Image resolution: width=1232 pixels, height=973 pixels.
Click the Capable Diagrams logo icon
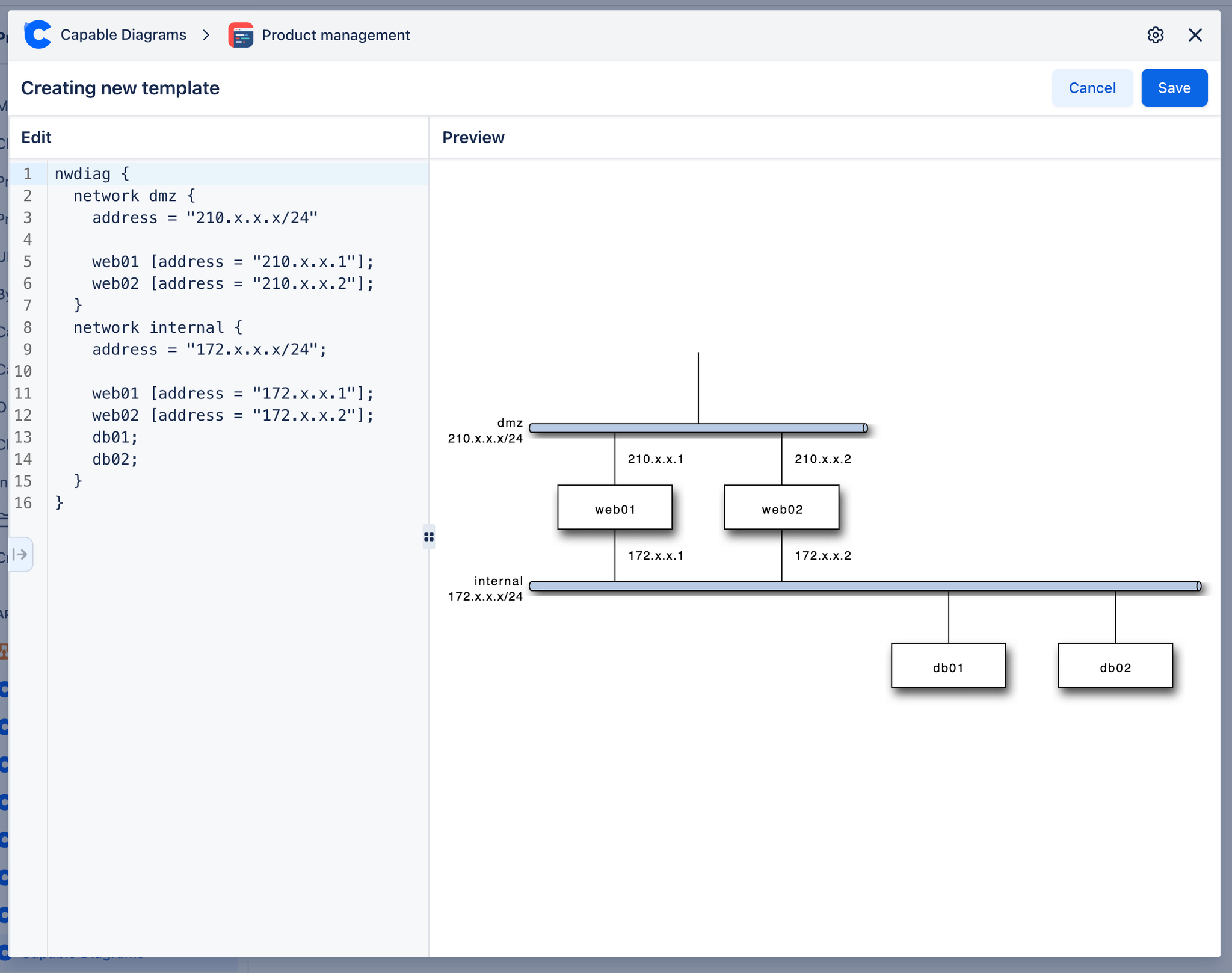click(38, 35)
